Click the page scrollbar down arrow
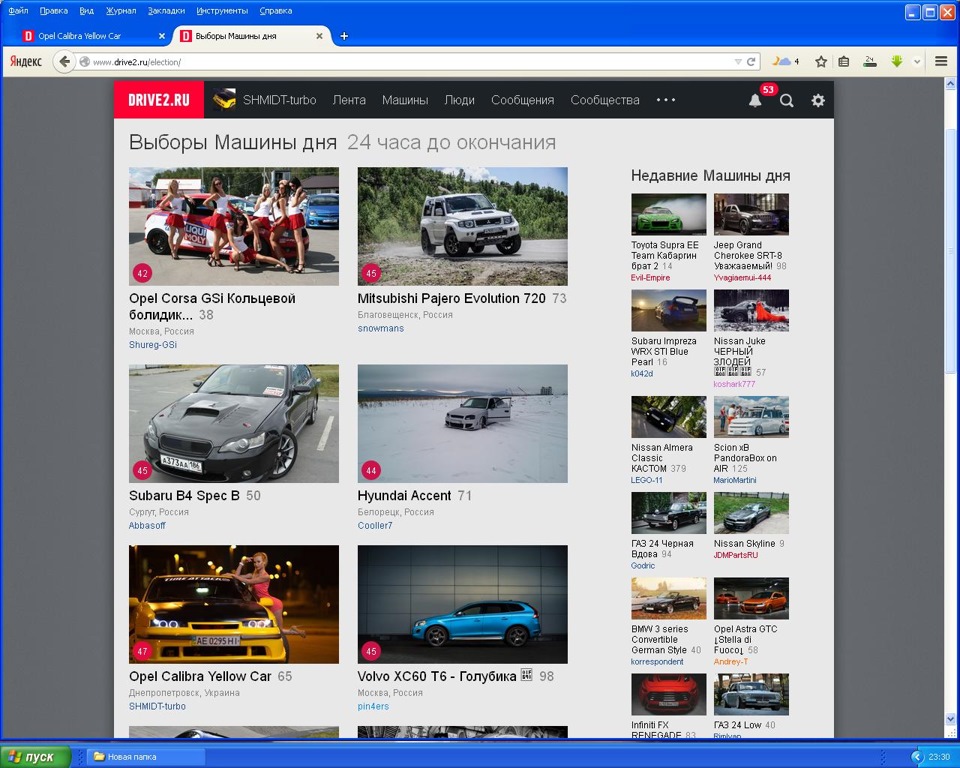 [950, 718]
